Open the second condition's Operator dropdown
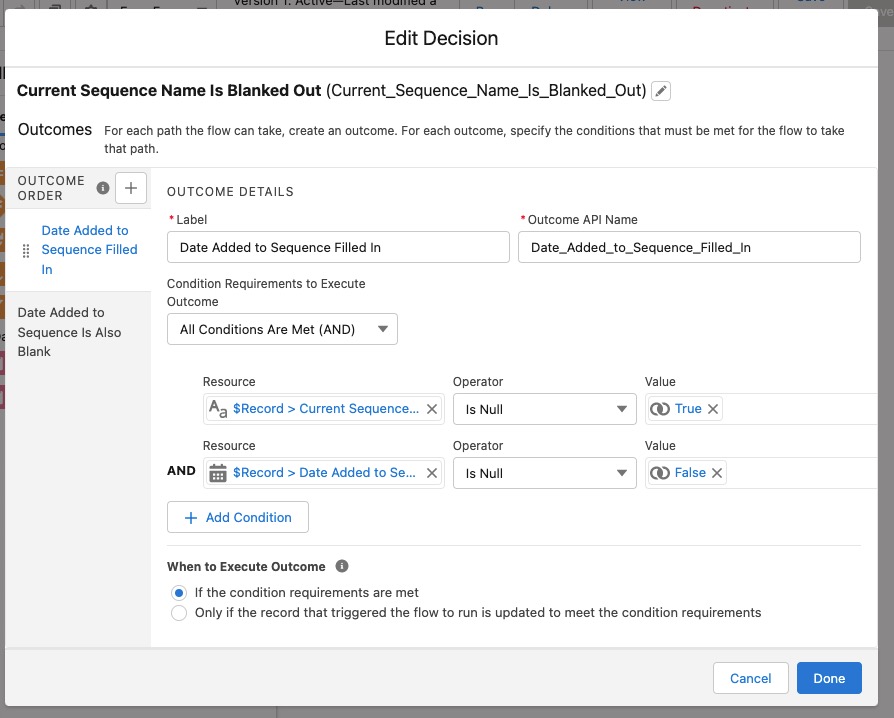The width and height of the screenshot is (894, 718). pyautogui.click(x=544, y=473)
